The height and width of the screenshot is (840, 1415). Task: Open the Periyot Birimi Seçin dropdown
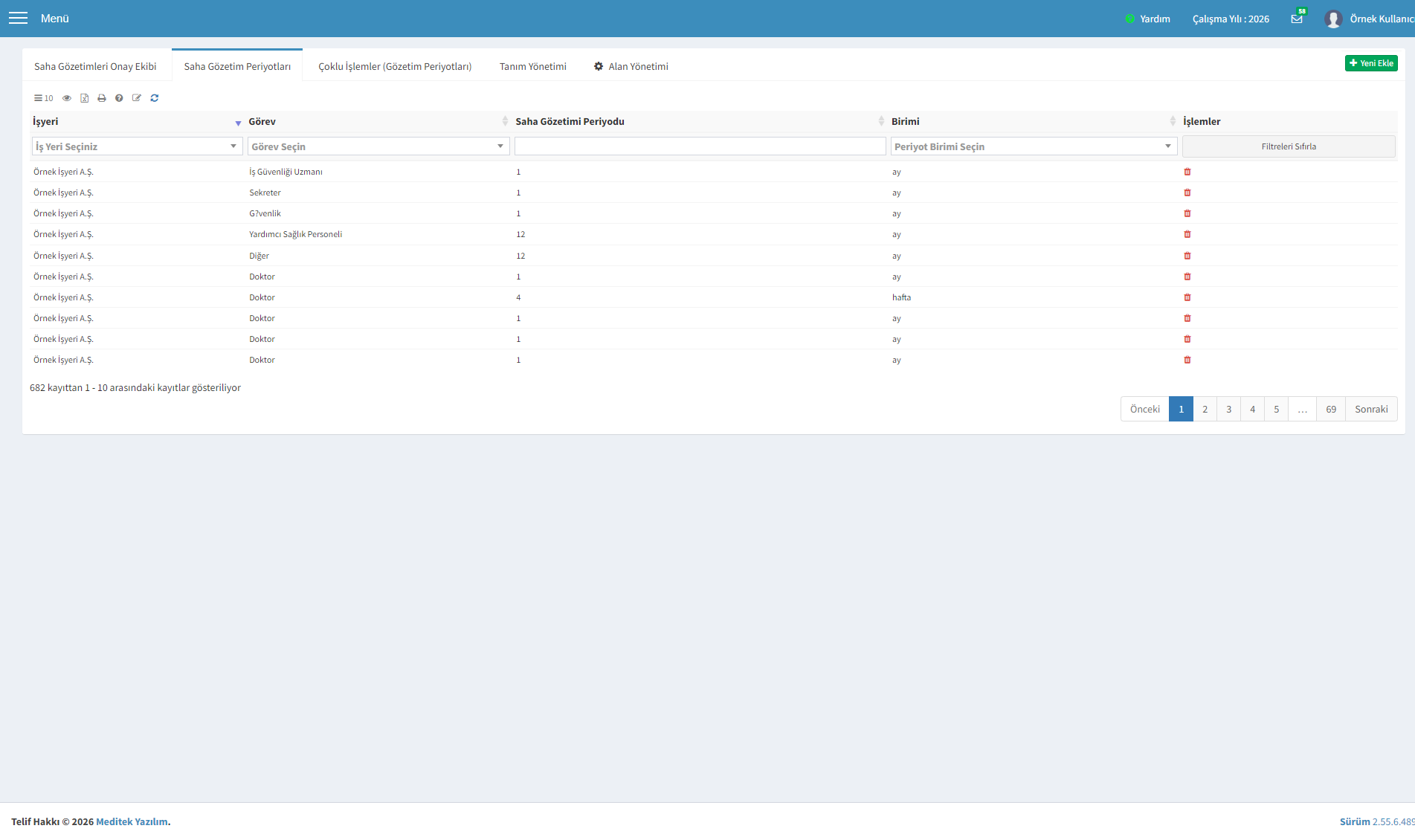coord(1034,146)
